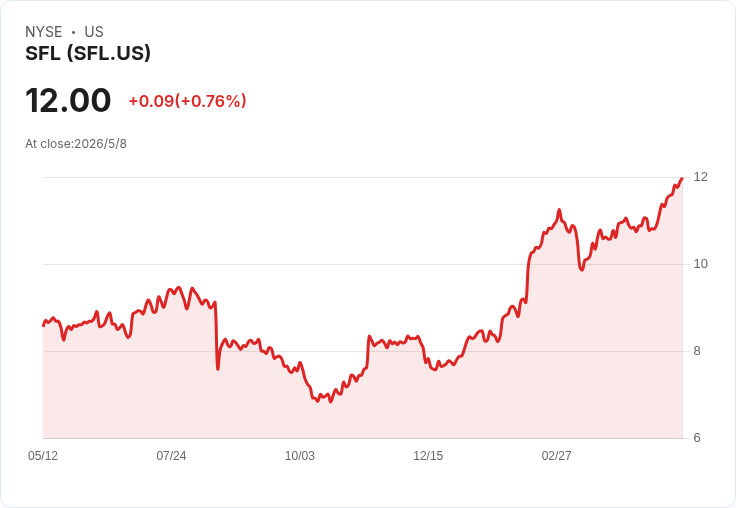Click the sharp price drop after 07/24
The height and width of the screenshot is (508, 736).
click(x=216, y=336)
